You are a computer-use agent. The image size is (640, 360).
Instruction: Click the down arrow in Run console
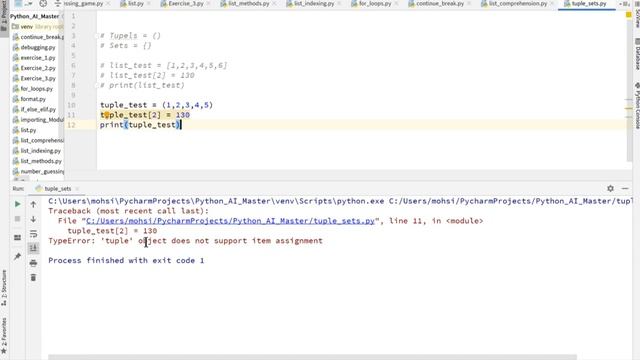point(33,219)
